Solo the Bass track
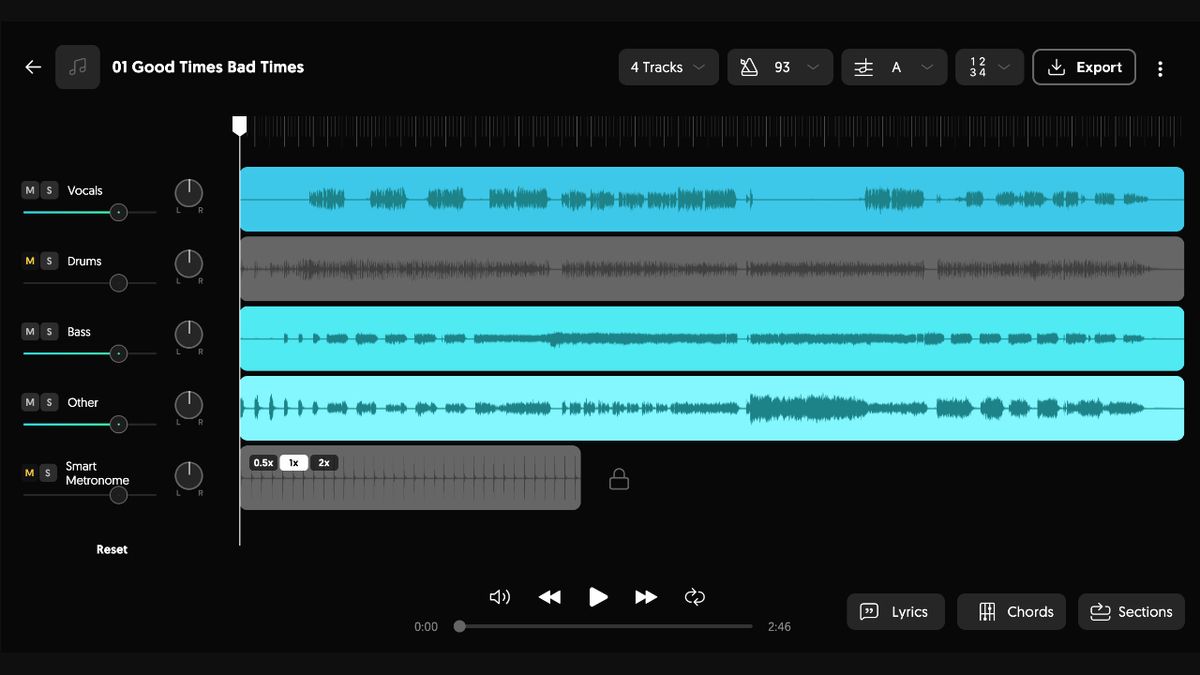This screenshot has height=675, width=1200. (x=47, y=331)
